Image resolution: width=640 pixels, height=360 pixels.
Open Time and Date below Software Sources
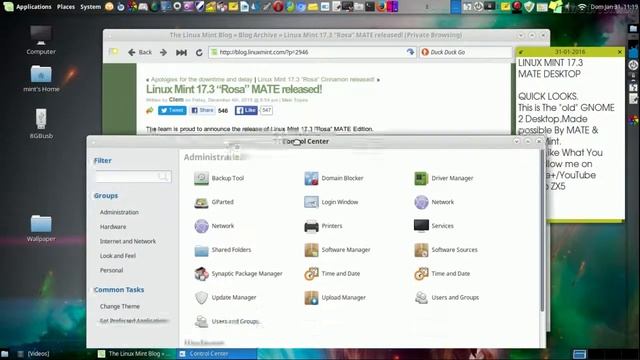[442, 273]
